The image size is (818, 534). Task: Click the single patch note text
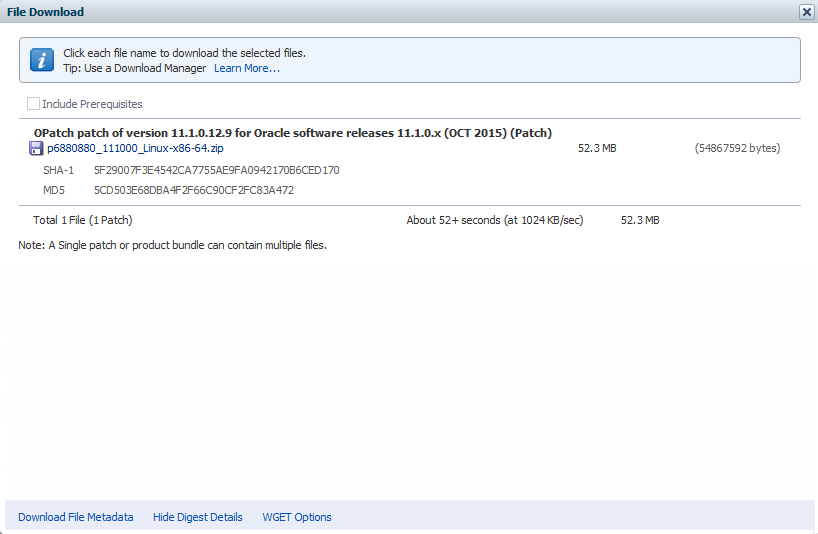click(x=173, y=245)
